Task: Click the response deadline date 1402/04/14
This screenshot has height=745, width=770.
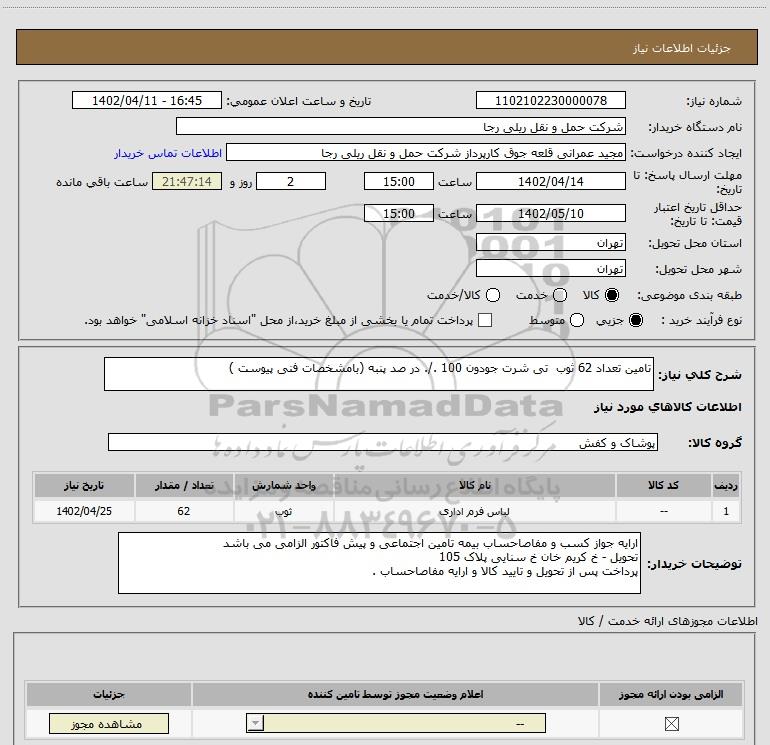Action: click(x=550, y=181)
